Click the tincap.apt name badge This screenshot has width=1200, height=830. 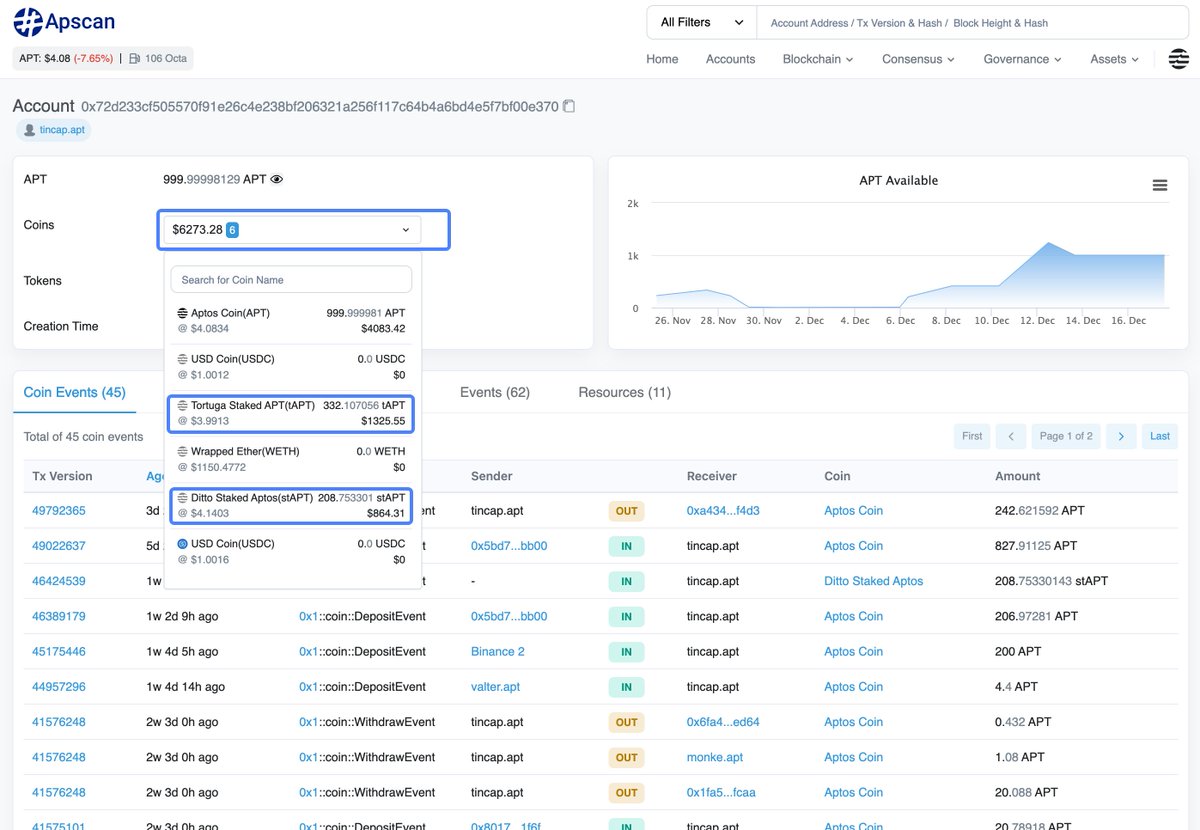[53, 130]
